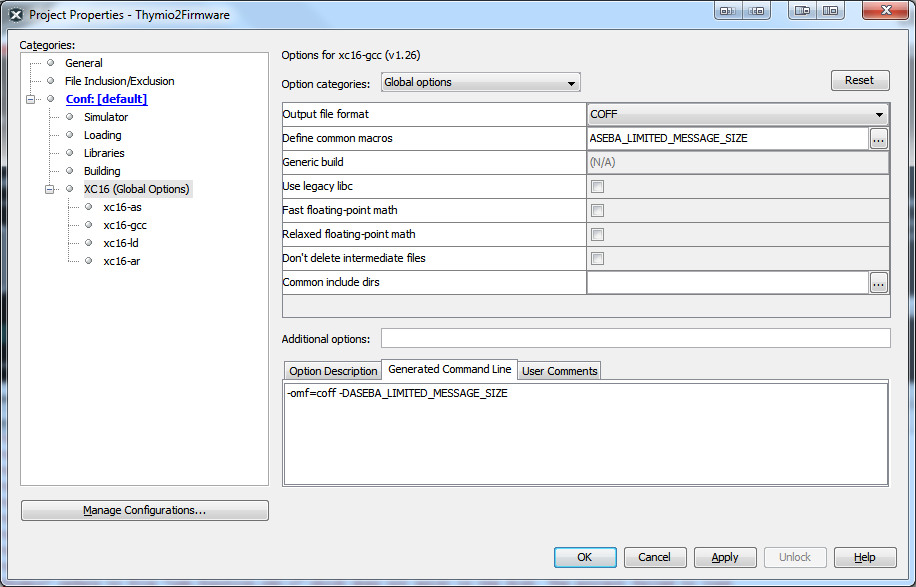916x587 pixels.
Task: Confirm with the OK button
Action: click(x=585, y=557)
